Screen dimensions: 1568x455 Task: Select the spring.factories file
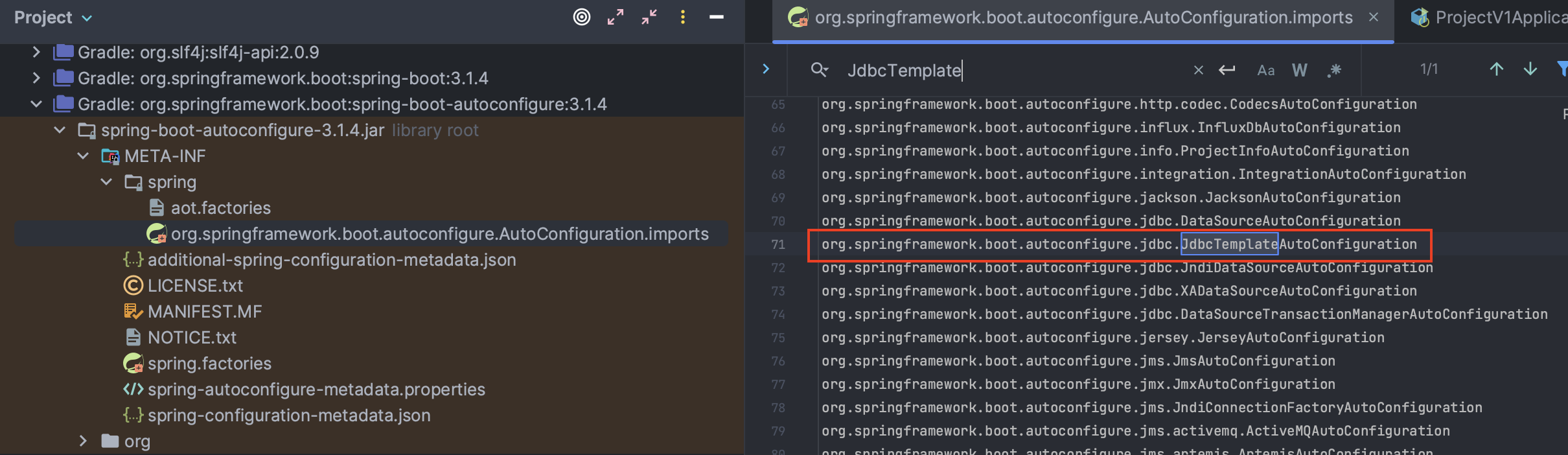point(209,364)
